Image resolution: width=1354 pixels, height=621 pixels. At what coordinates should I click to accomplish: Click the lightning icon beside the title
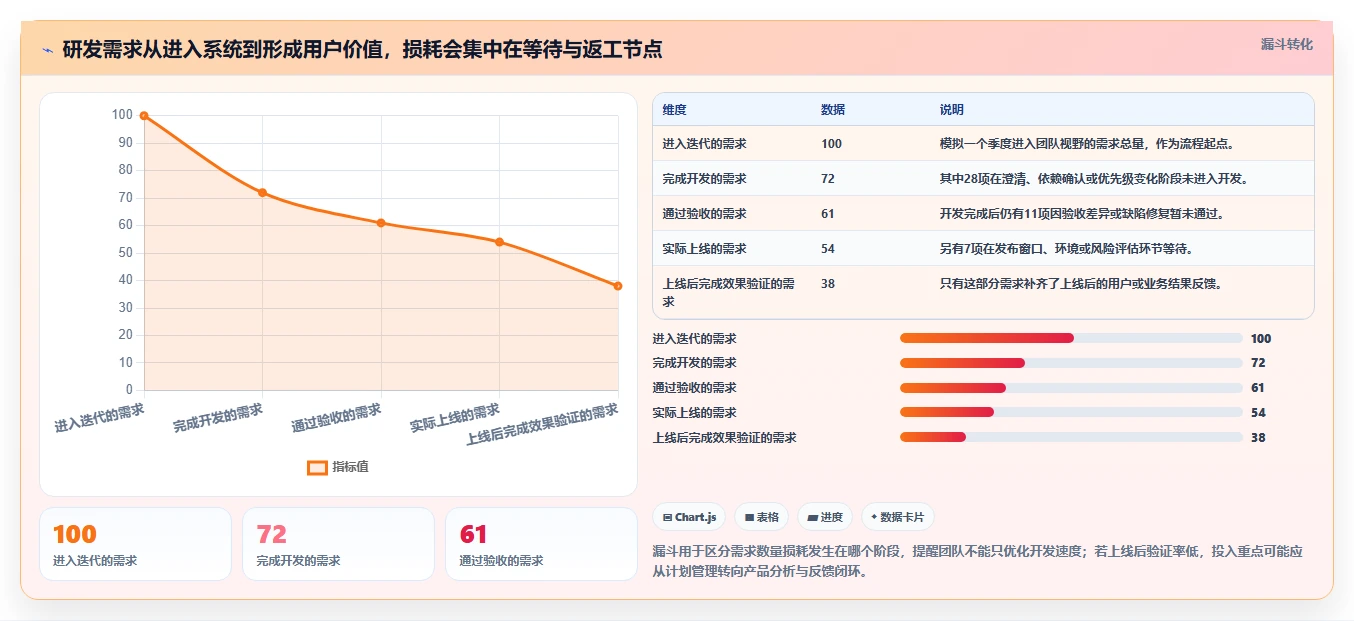click(x=48, y=51)
